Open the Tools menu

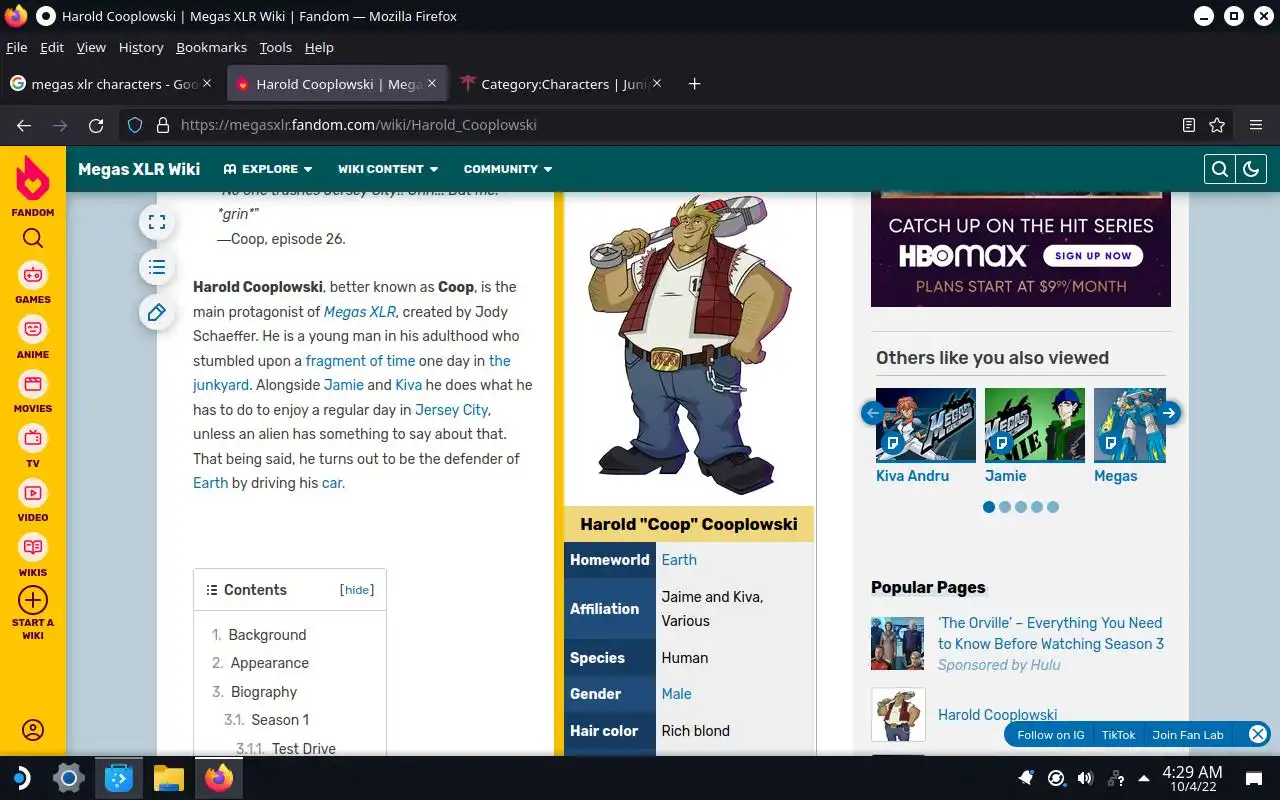click(275, 47)
